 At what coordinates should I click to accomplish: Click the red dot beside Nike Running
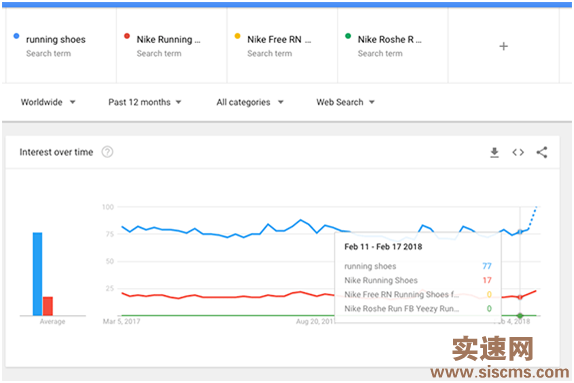coord(127,36)
